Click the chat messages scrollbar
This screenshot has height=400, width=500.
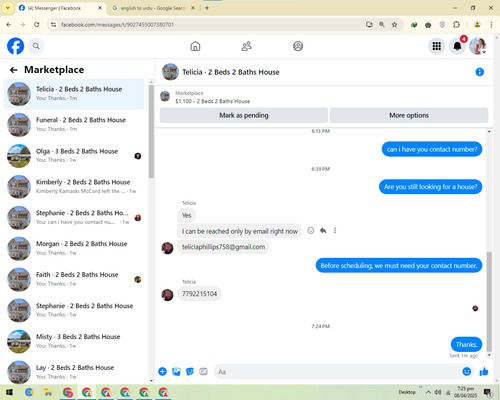tap(489, 302)
